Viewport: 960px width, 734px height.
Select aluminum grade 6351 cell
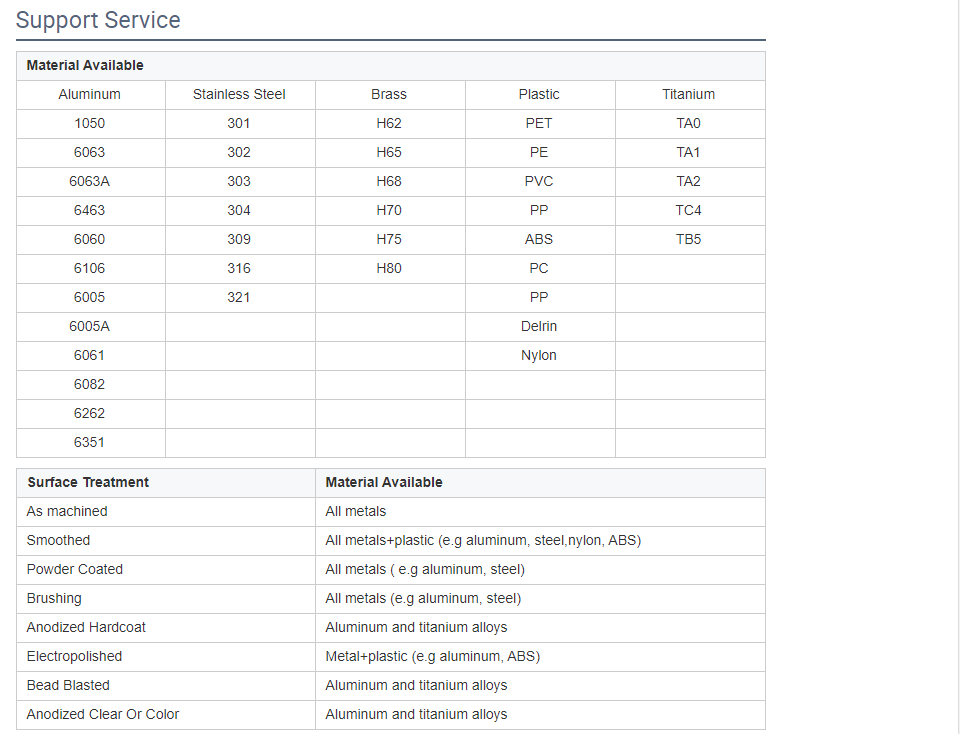pos(91,443)
